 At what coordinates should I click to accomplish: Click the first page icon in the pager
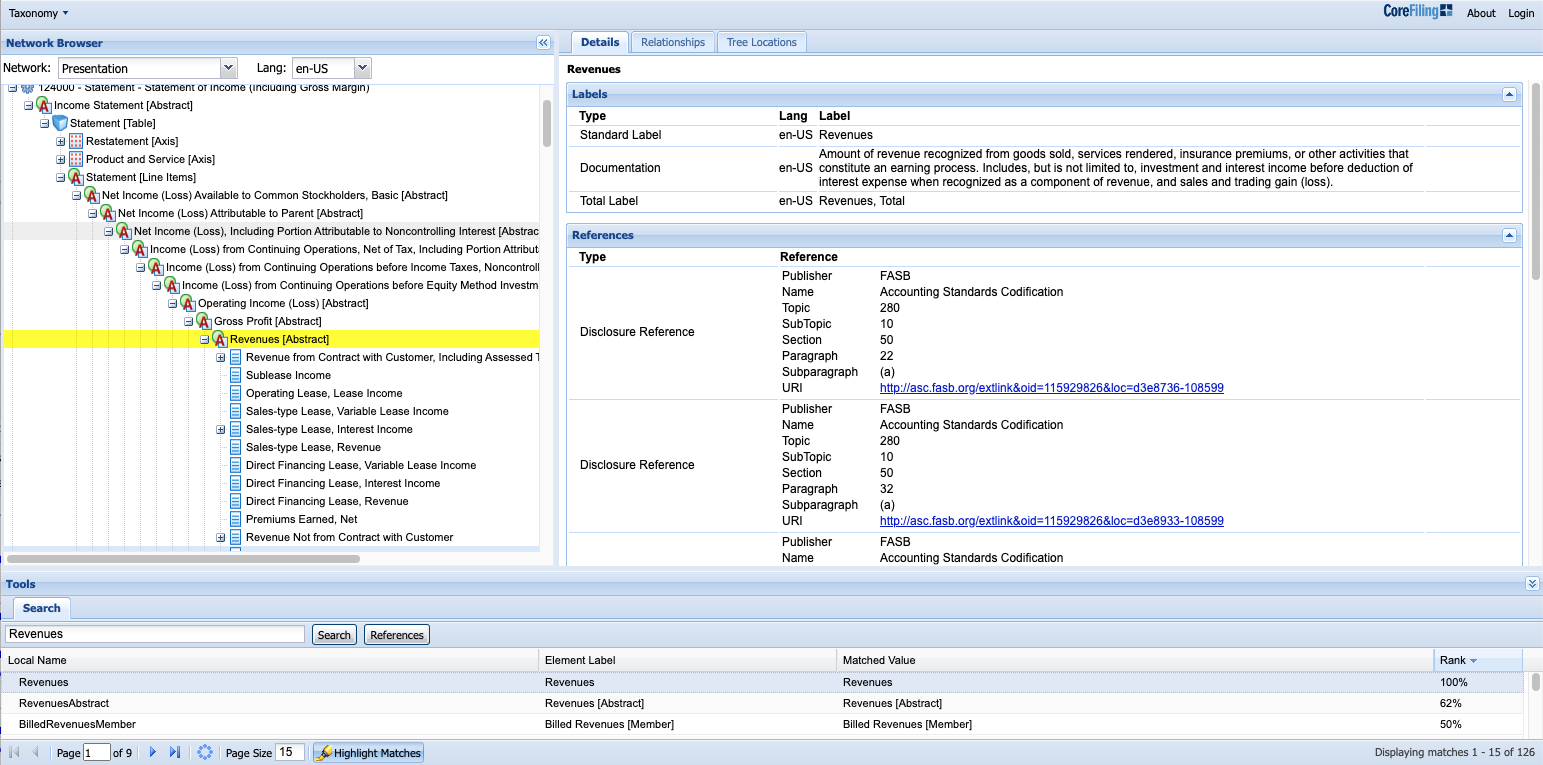(x=14, y=752)
